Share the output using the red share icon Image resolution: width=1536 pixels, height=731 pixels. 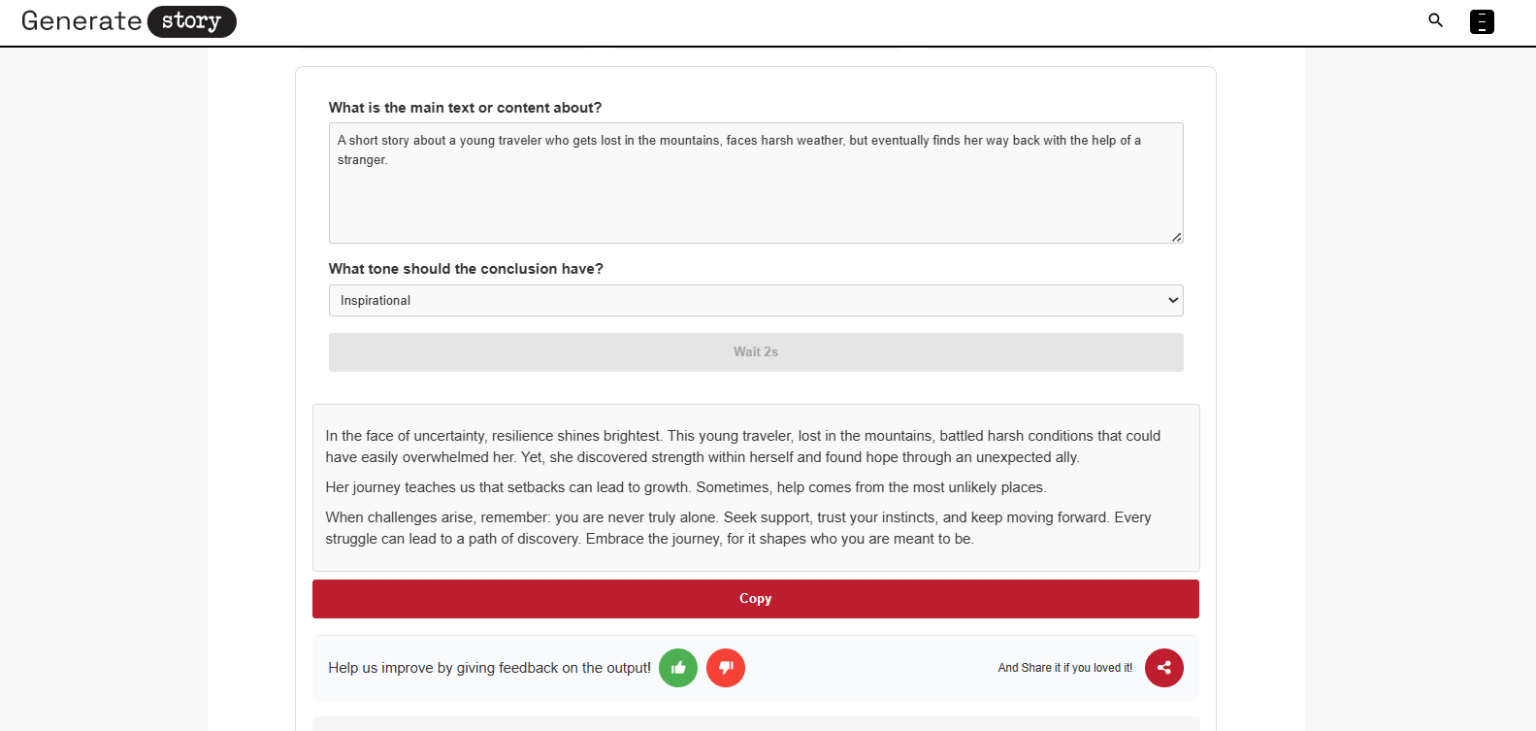click(x=1164, y=668)
